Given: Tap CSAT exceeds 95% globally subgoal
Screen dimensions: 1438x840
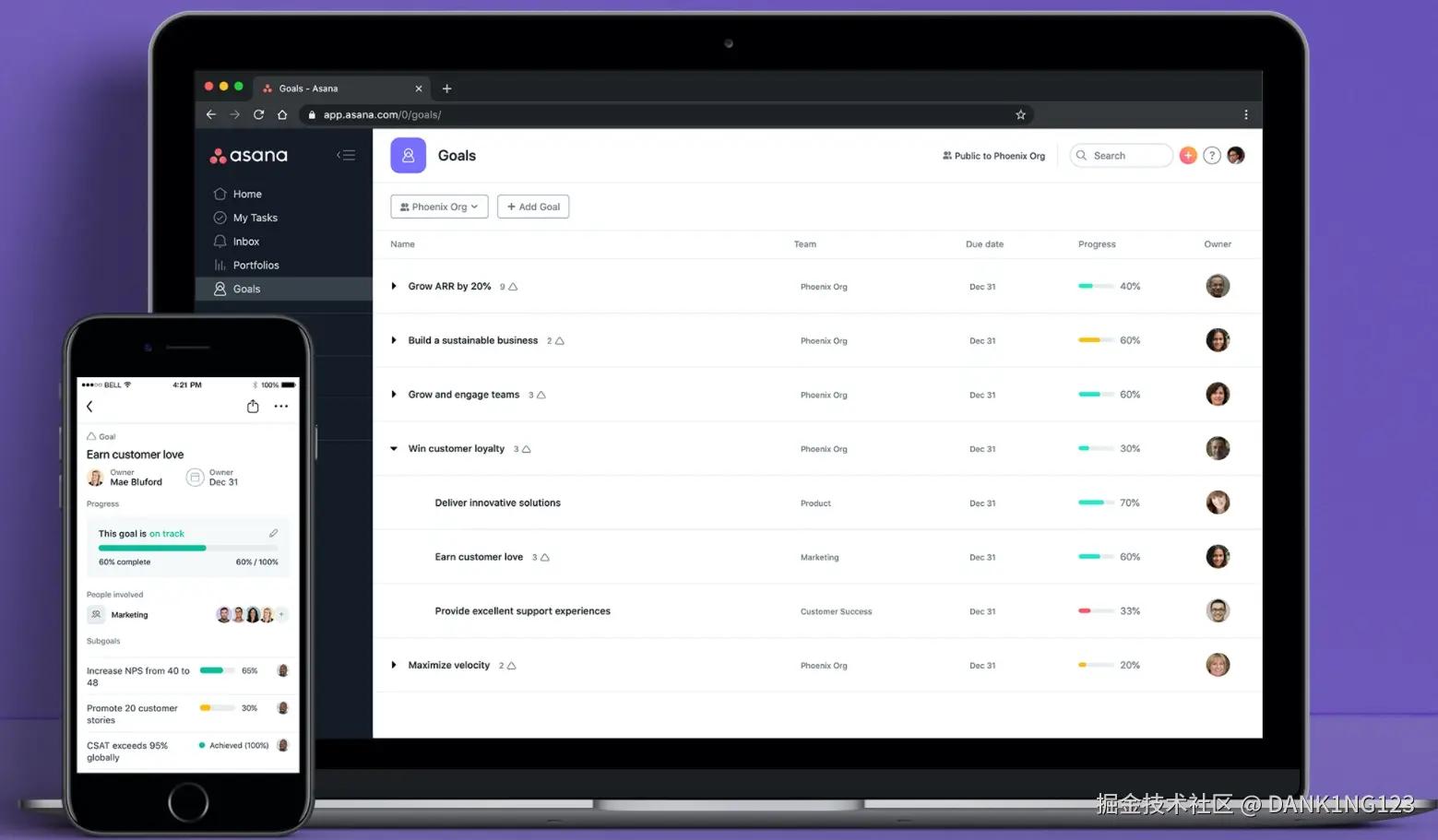Looking at the screenshot, I should (x=188, y=751).
